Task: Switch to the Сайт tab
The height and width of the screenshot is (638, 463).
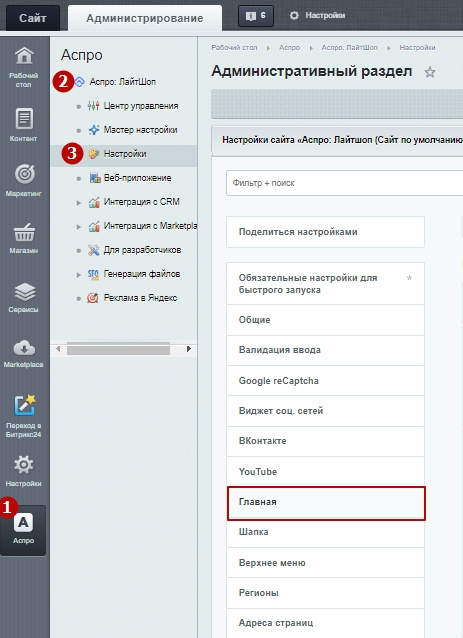Action: point(33,18)
